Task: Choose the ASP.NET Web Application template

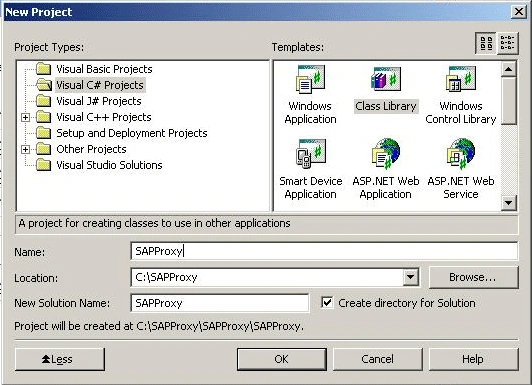Action: (x=385, y=168)
